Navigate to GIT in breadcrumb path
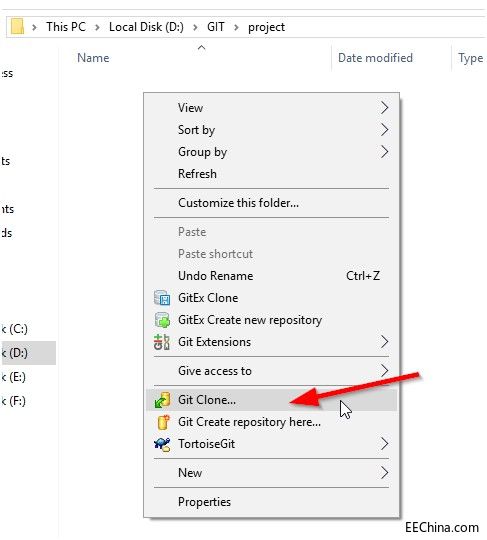 [216, 27]
